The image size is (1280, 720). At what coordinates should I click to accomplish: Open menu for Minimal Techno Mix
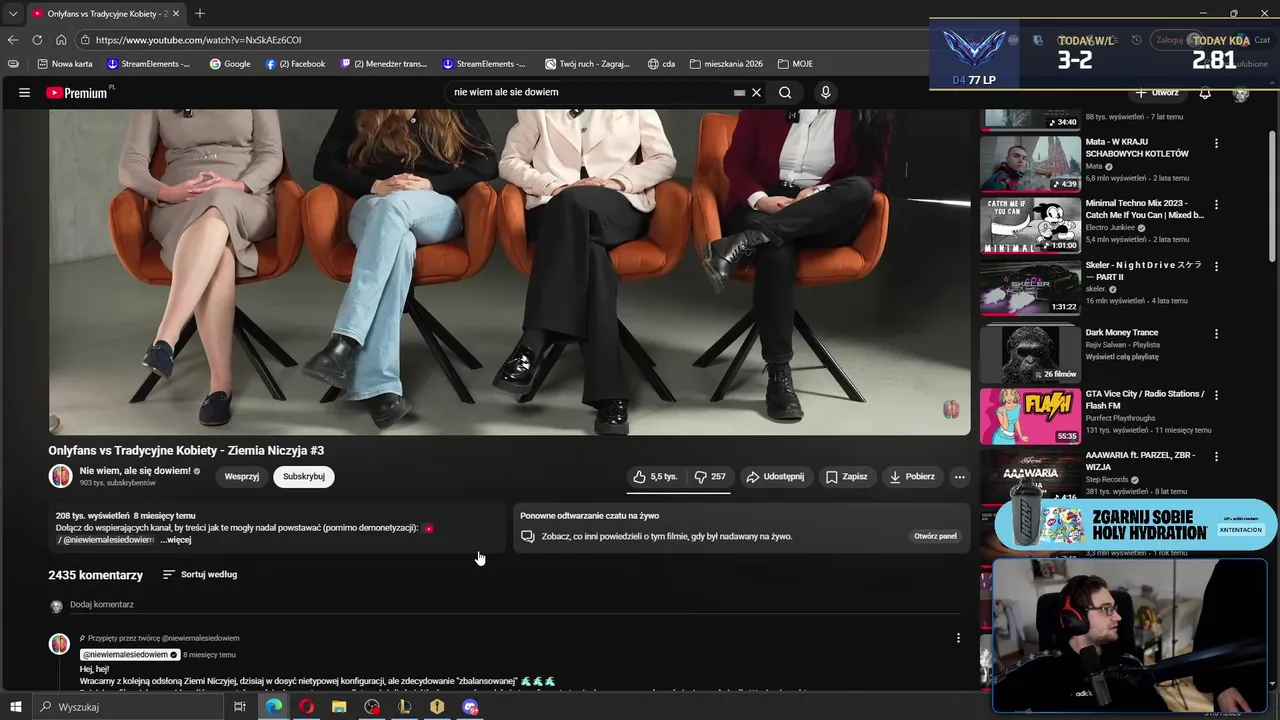click(x=1216, y=205)
